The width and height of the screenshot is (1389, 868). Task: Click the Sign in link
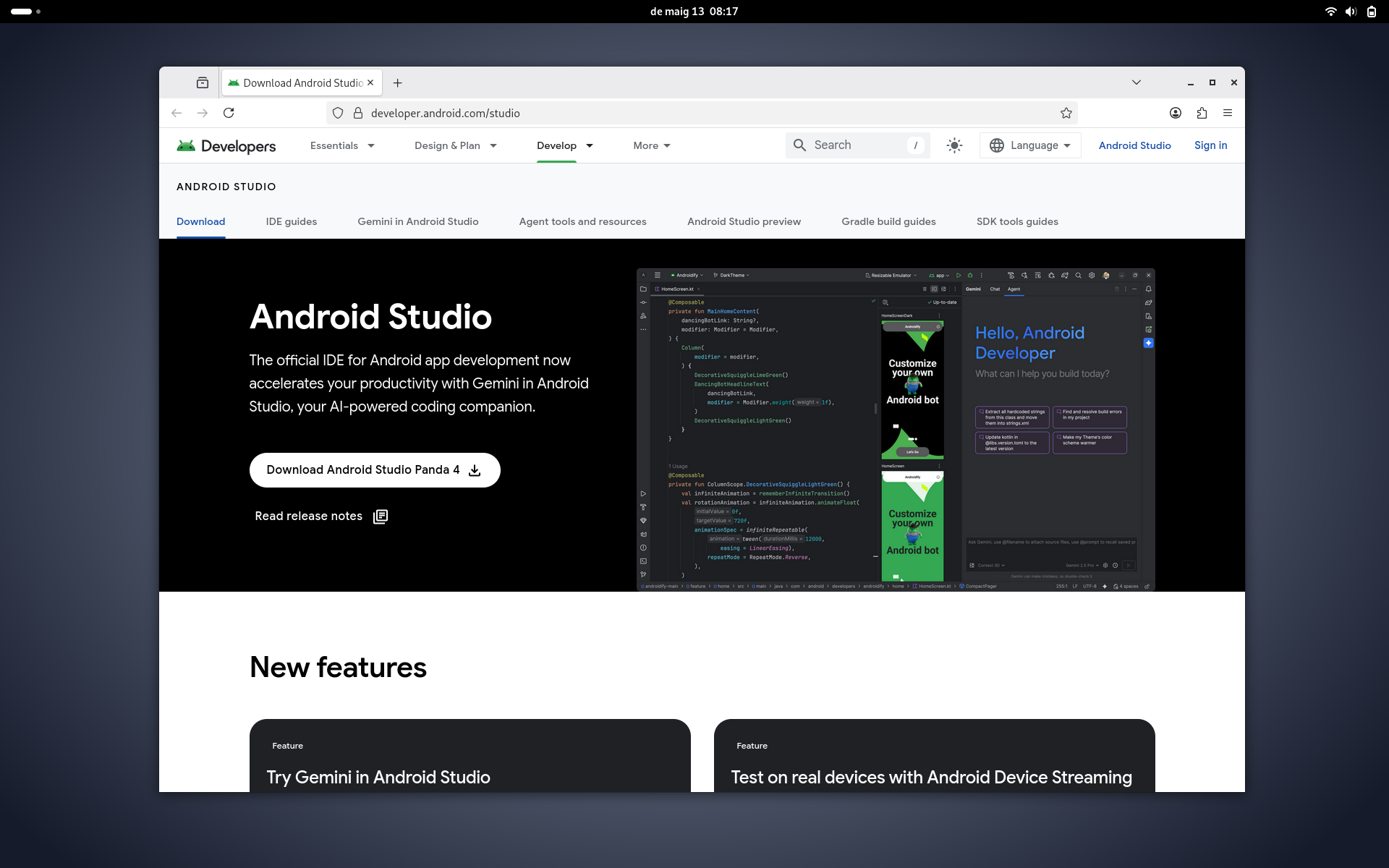(x=1210, y=145)
